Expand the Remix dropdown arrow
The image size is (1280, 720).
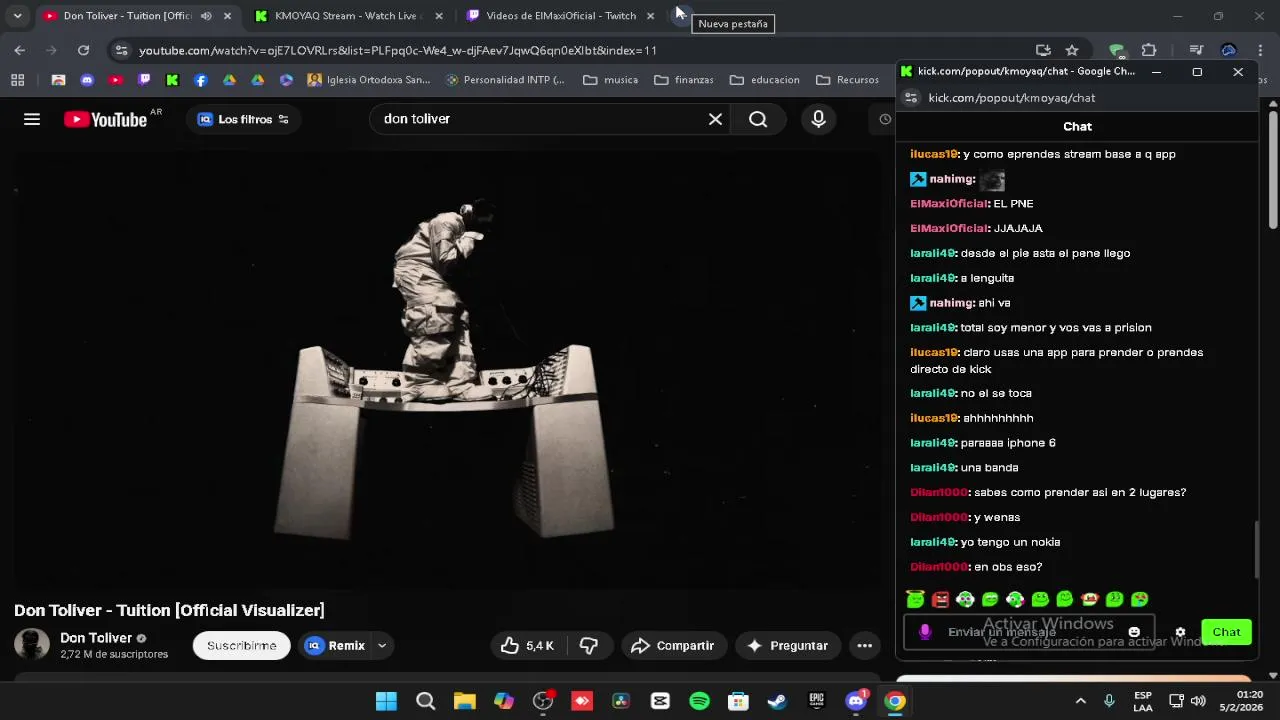(x=382, y=646)
